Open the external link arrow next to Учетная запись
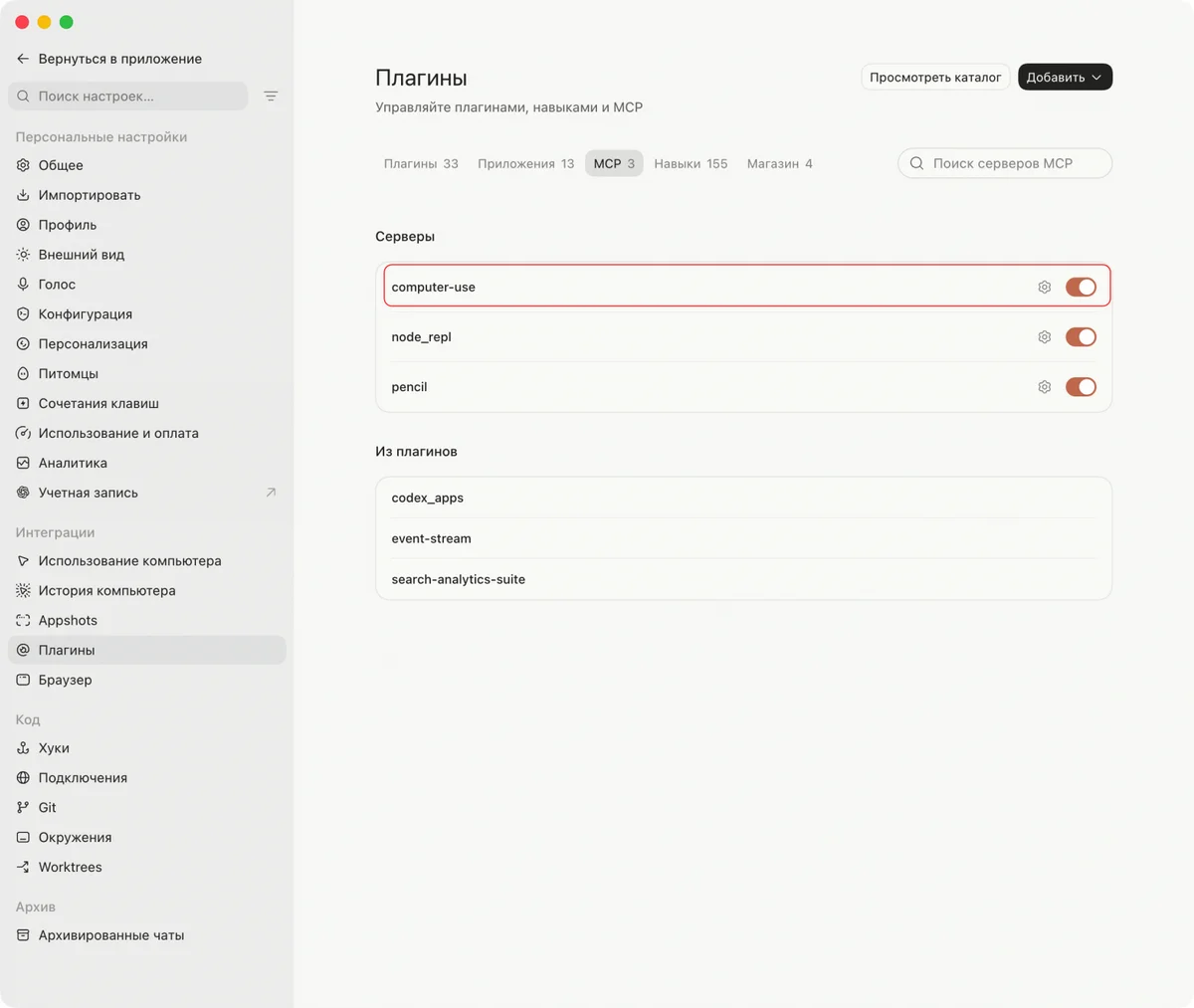This screenshot has width=1194, height=1008. pos(271,493)
